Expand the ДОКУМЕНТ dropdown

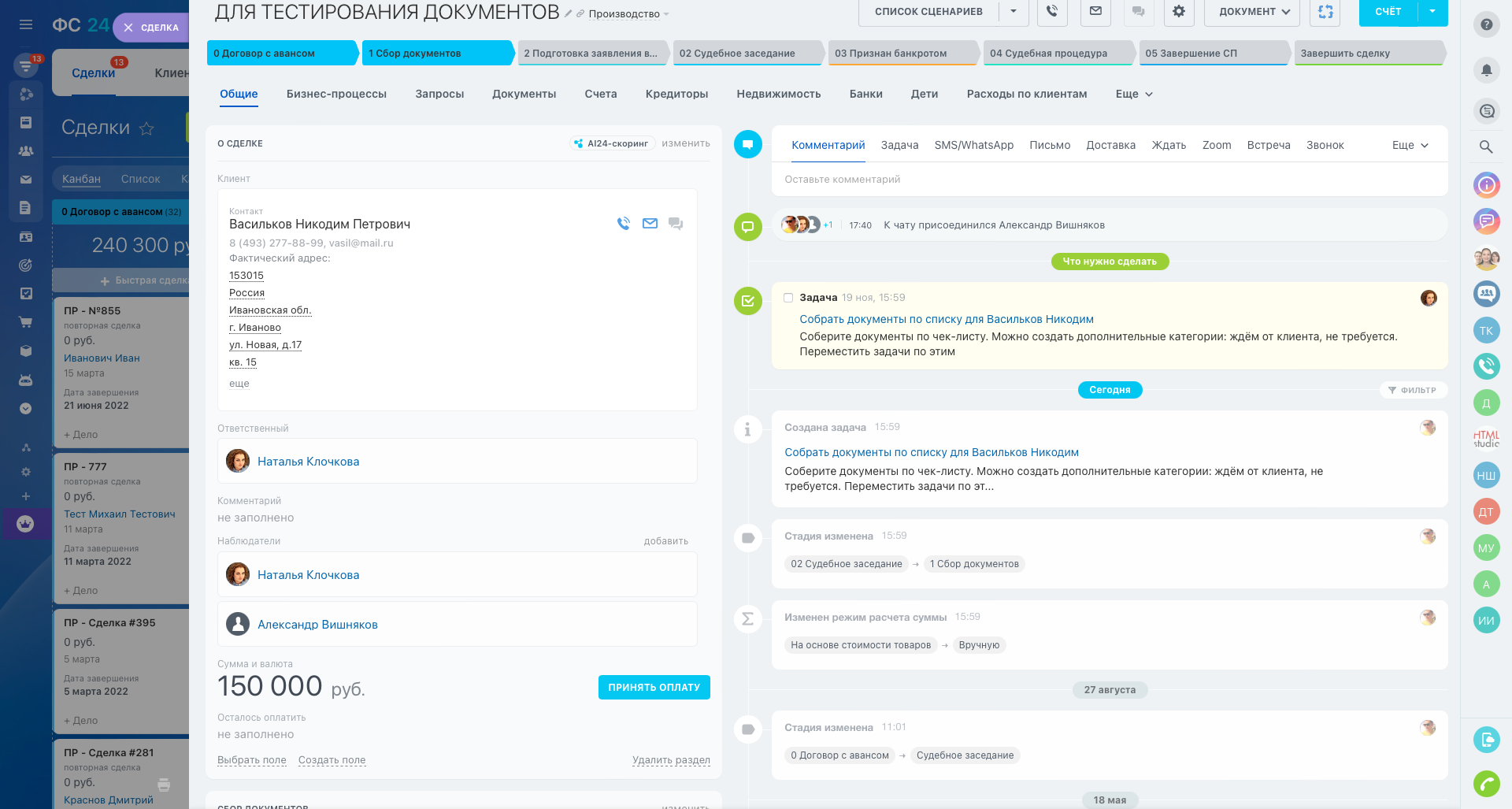pos(1254,12)
